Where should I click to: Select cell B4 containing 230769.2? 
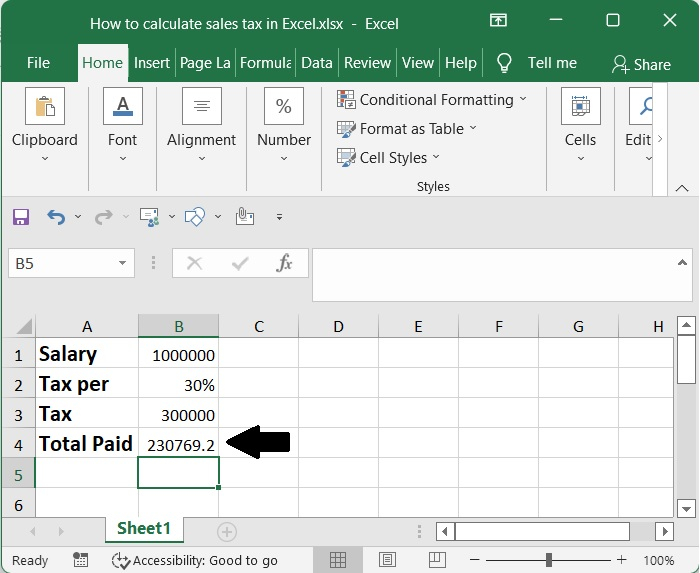[178, 443]
